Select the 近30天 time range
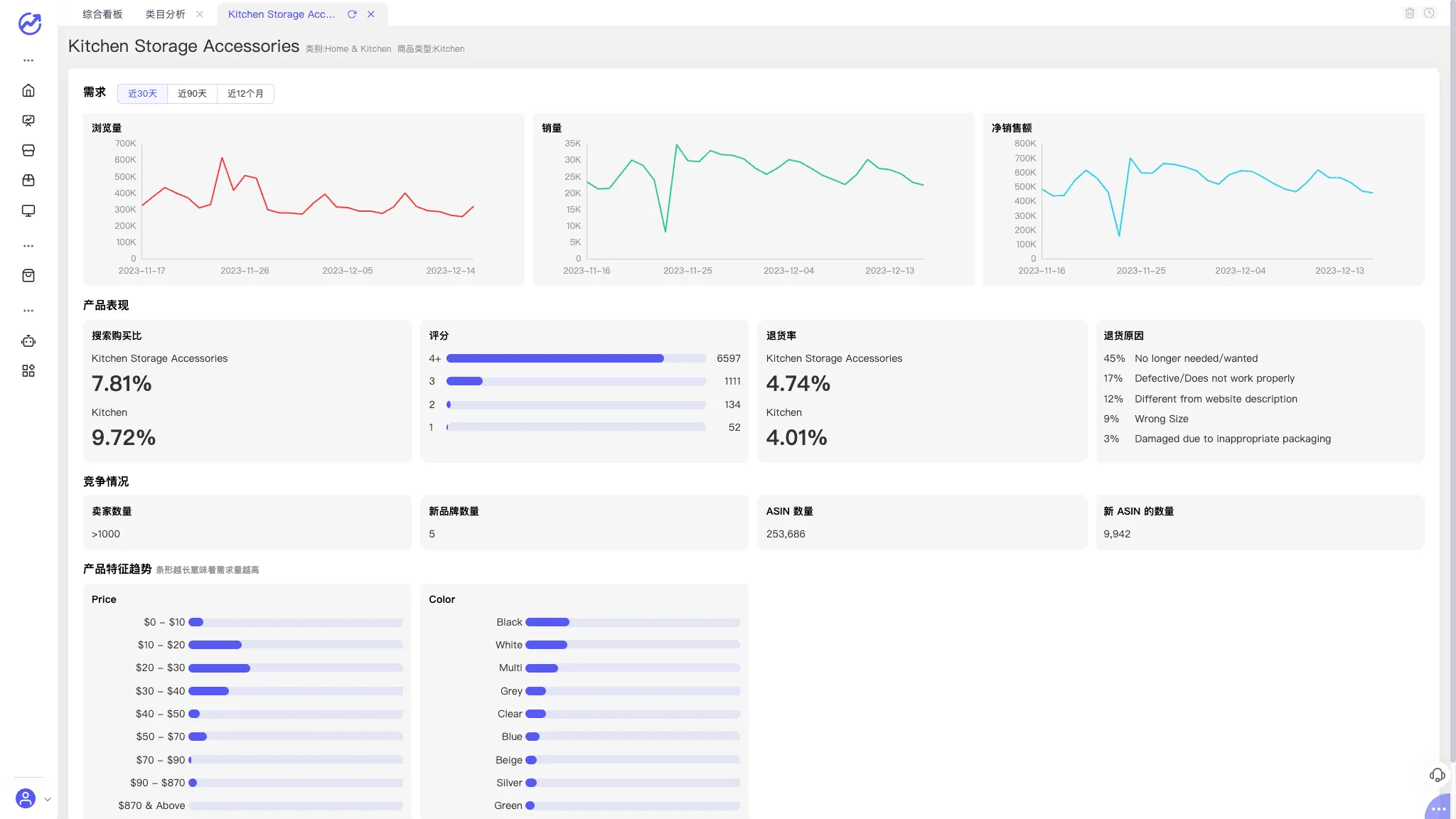 pos(142,94)
